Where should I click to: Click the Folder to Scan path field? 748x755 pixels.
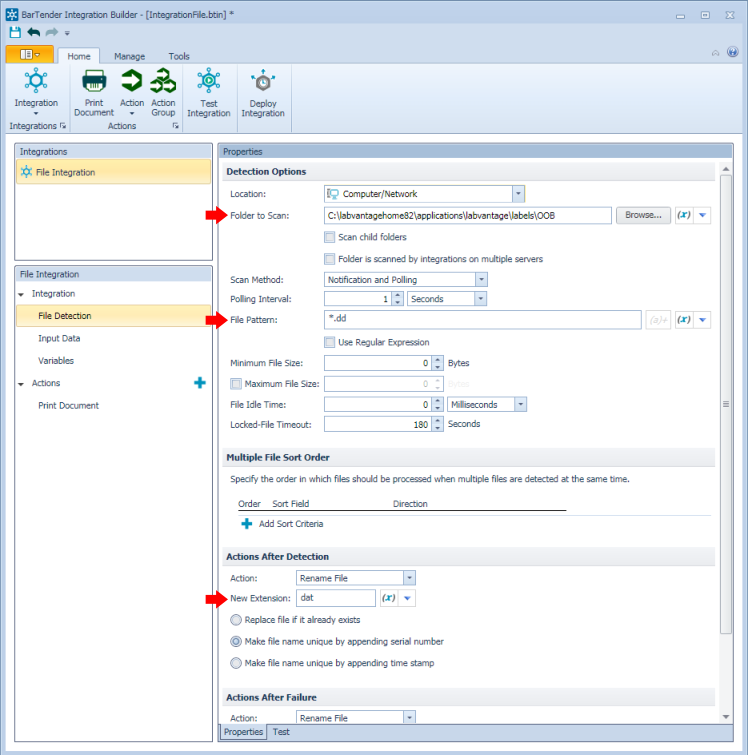pos(468,215)
